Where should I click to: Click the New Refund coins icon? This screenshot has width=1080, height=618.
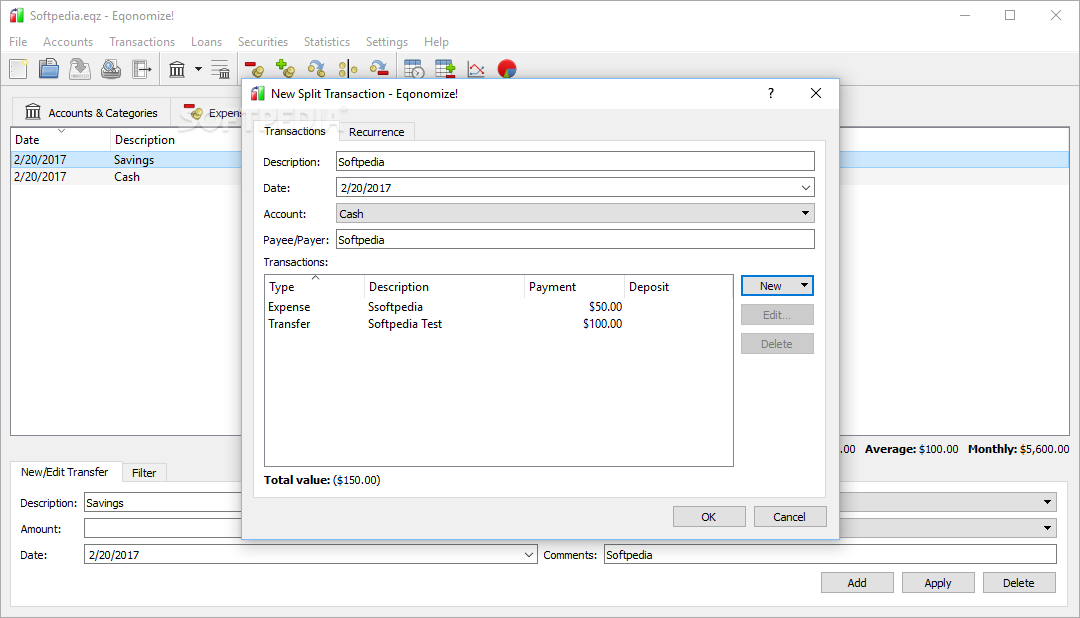pos(379,69)
